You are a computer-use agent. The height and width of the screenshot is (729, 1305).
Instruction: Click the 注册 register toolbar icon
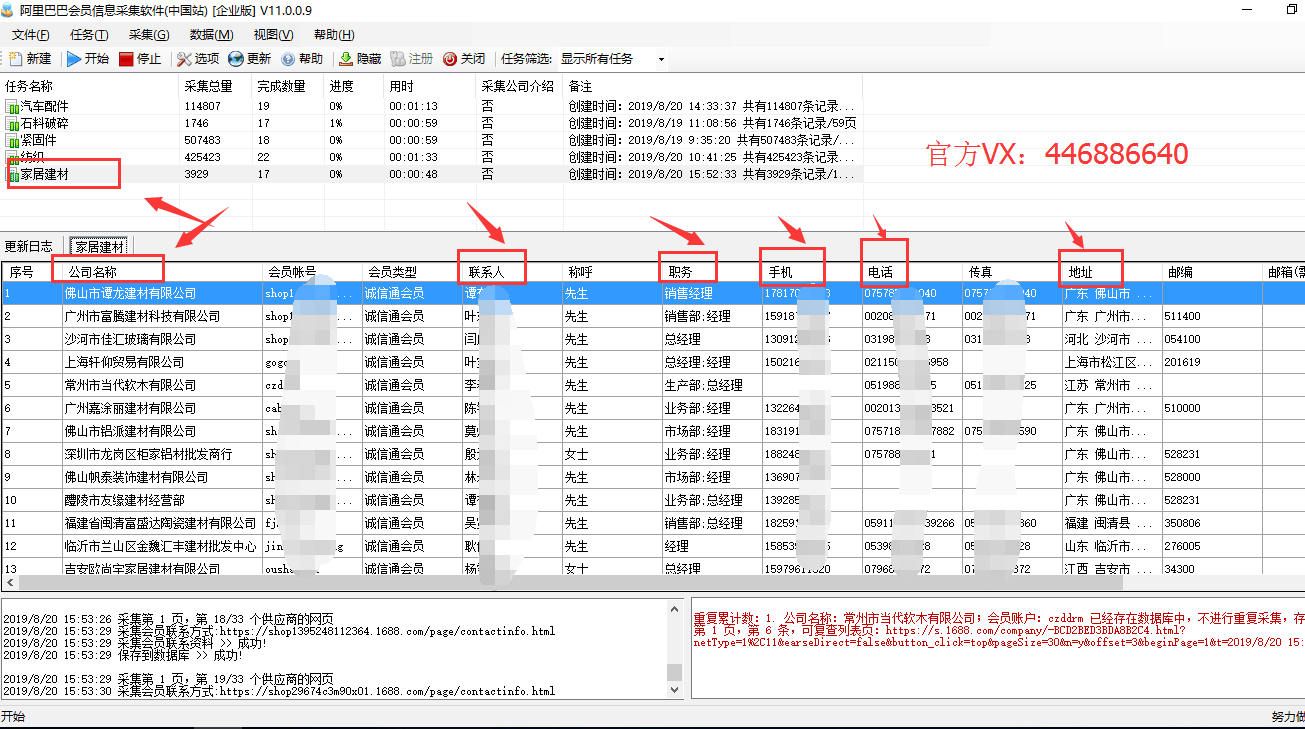pyautogui.click(x=398, y=59)
